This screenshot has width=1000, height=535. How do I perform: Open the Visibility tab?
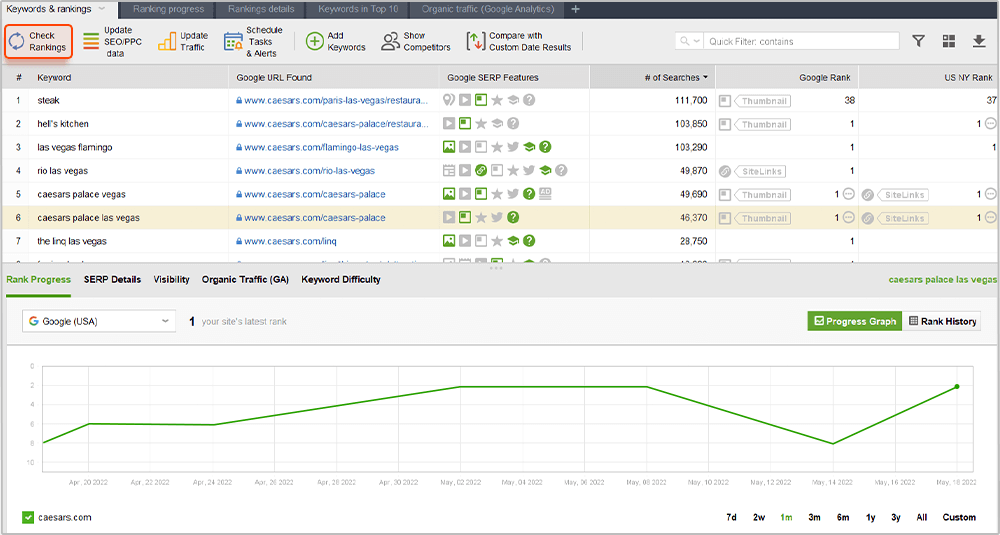[x=172, y=279]
